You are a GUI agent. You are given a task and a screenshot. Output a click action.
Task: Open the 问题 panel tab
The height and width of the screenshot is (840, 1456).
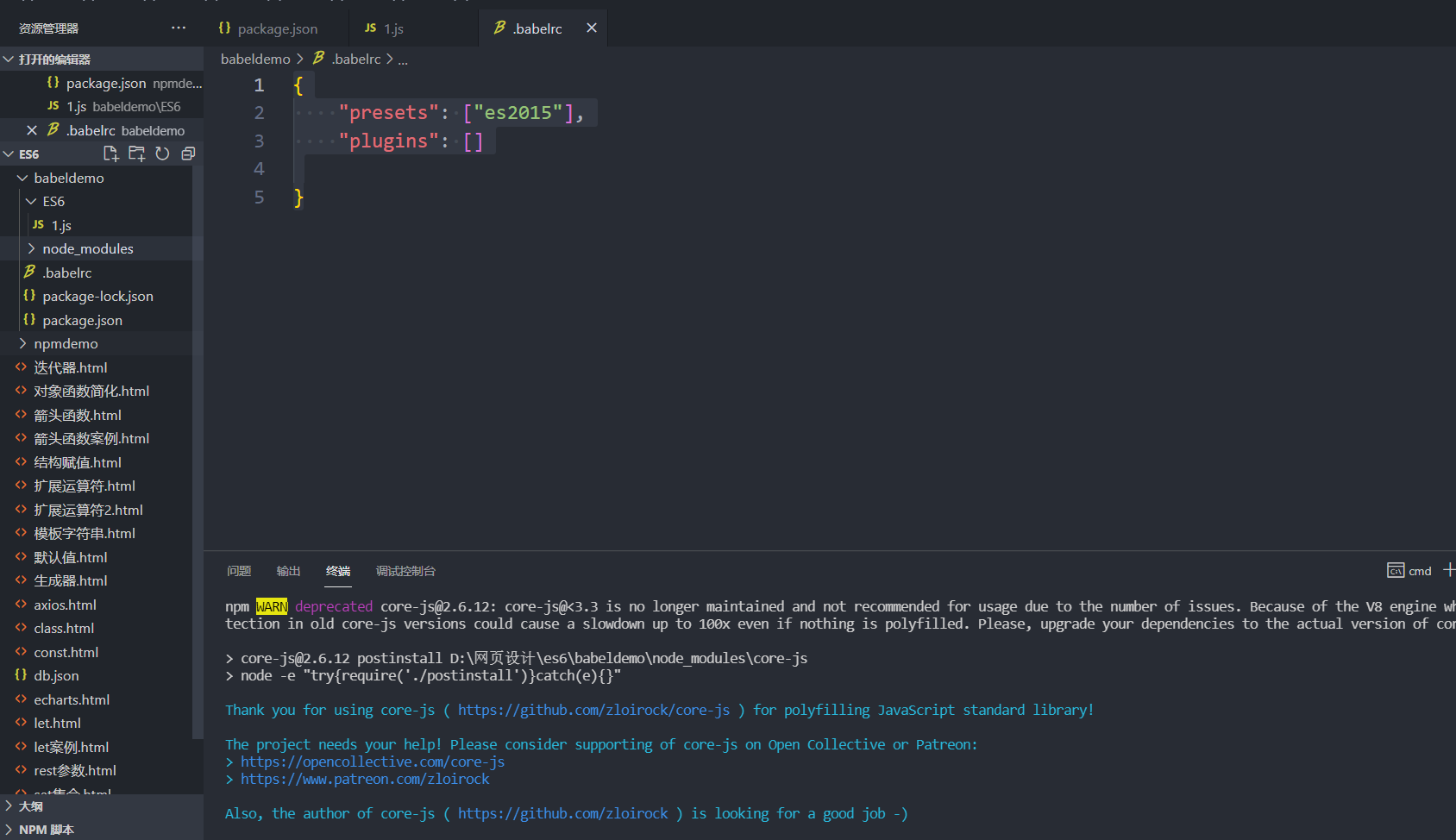(239, 571)
